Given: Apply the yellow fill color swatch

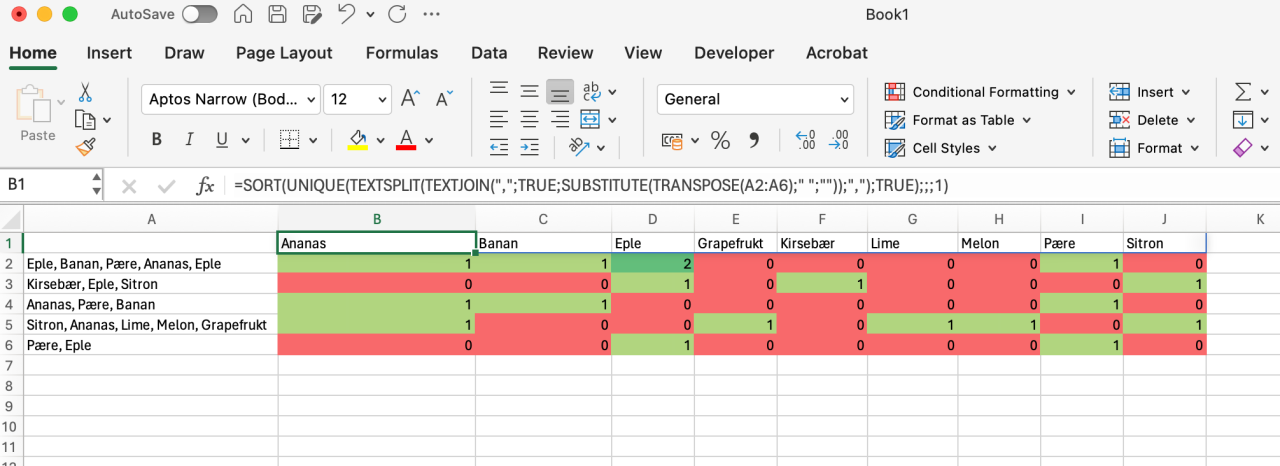Looking at the screenshot, I should 357,140.
